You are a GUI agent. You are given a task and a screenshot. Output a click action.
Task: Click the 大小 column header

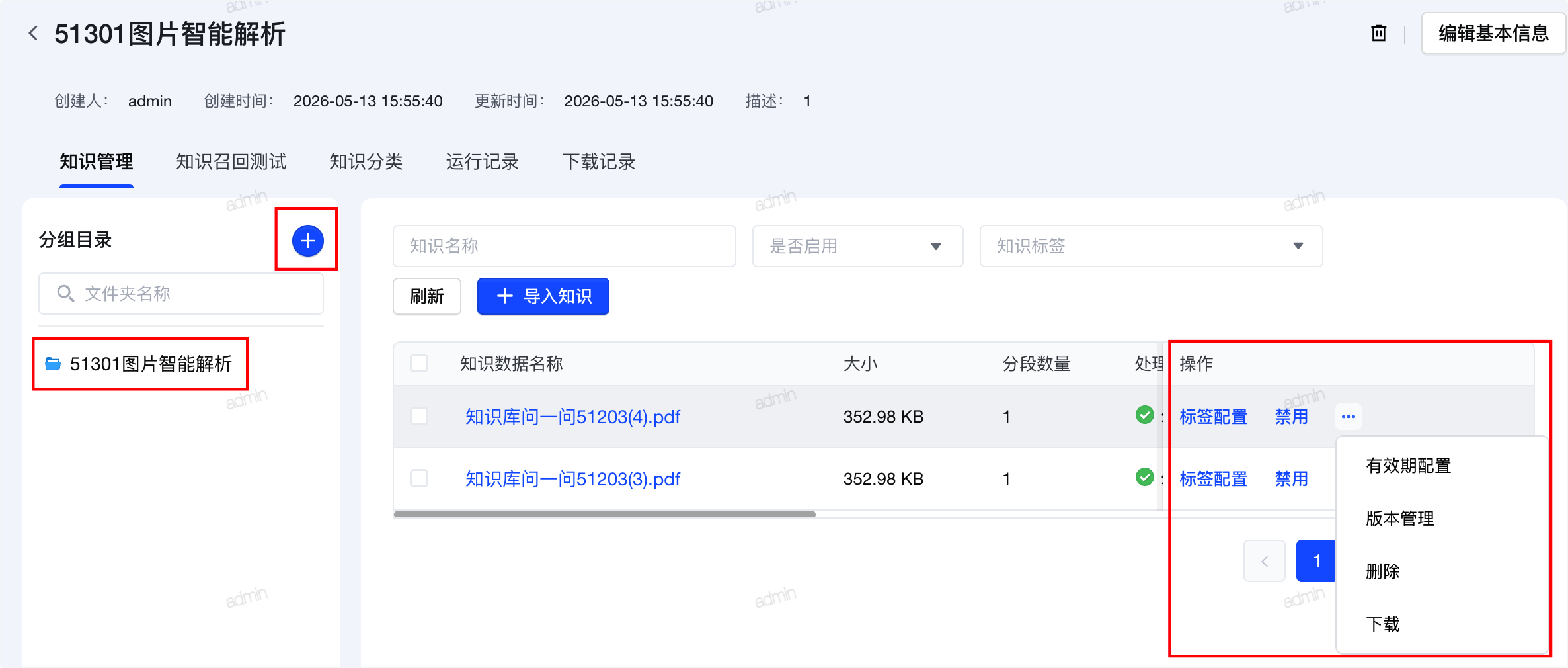click(x=861, y=364)
